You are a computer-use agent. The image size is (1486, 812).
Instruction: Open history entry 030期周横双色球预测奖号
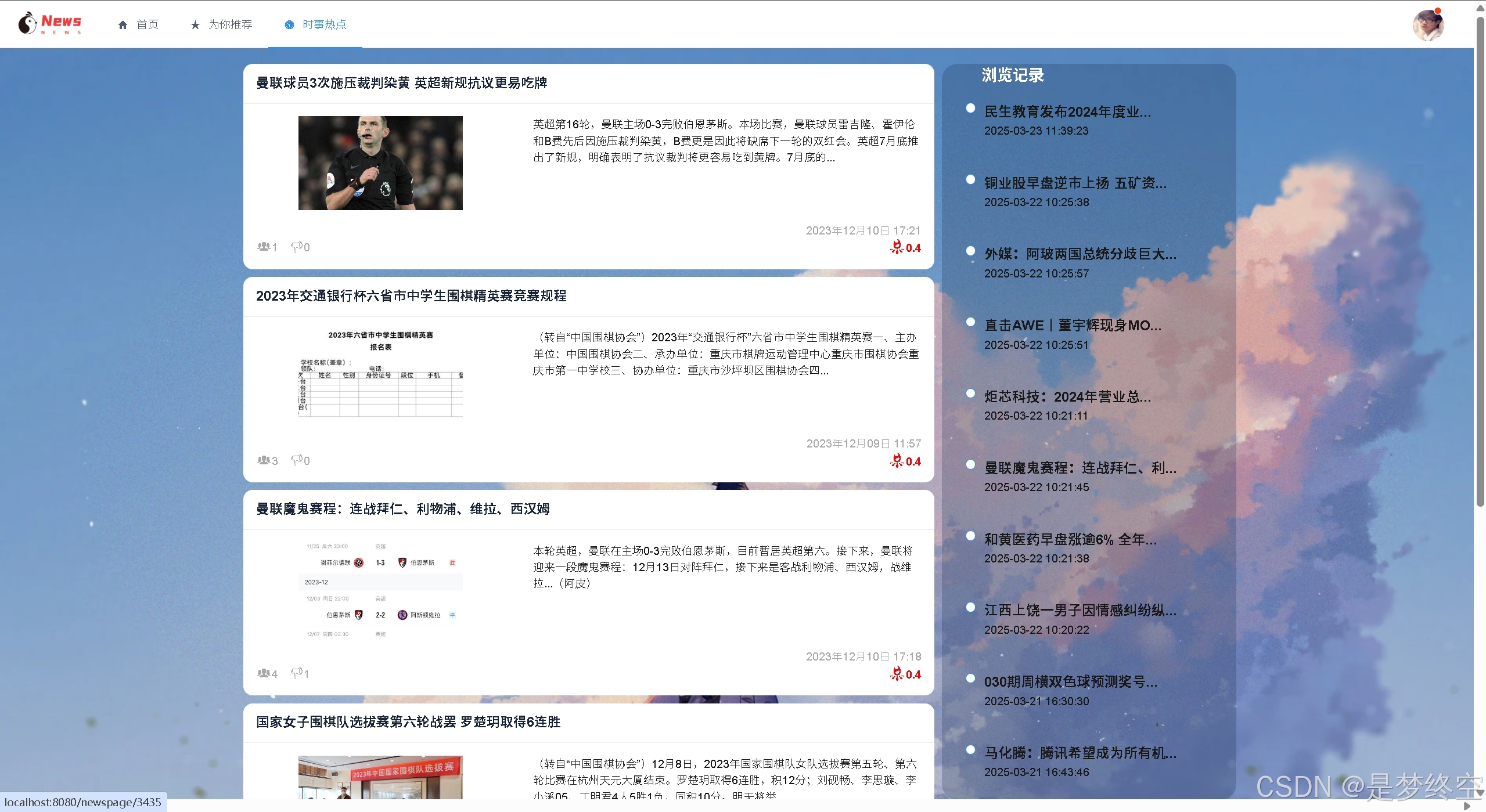click(1070, 681)
